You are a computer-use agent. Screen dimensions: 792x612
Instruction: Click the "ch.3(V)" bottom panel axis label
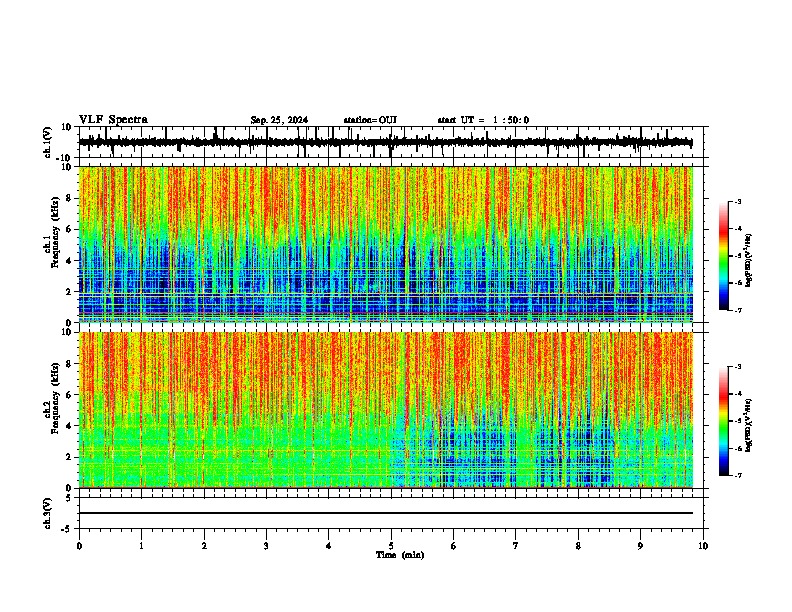pyautogui.click(x=48, y=514)
